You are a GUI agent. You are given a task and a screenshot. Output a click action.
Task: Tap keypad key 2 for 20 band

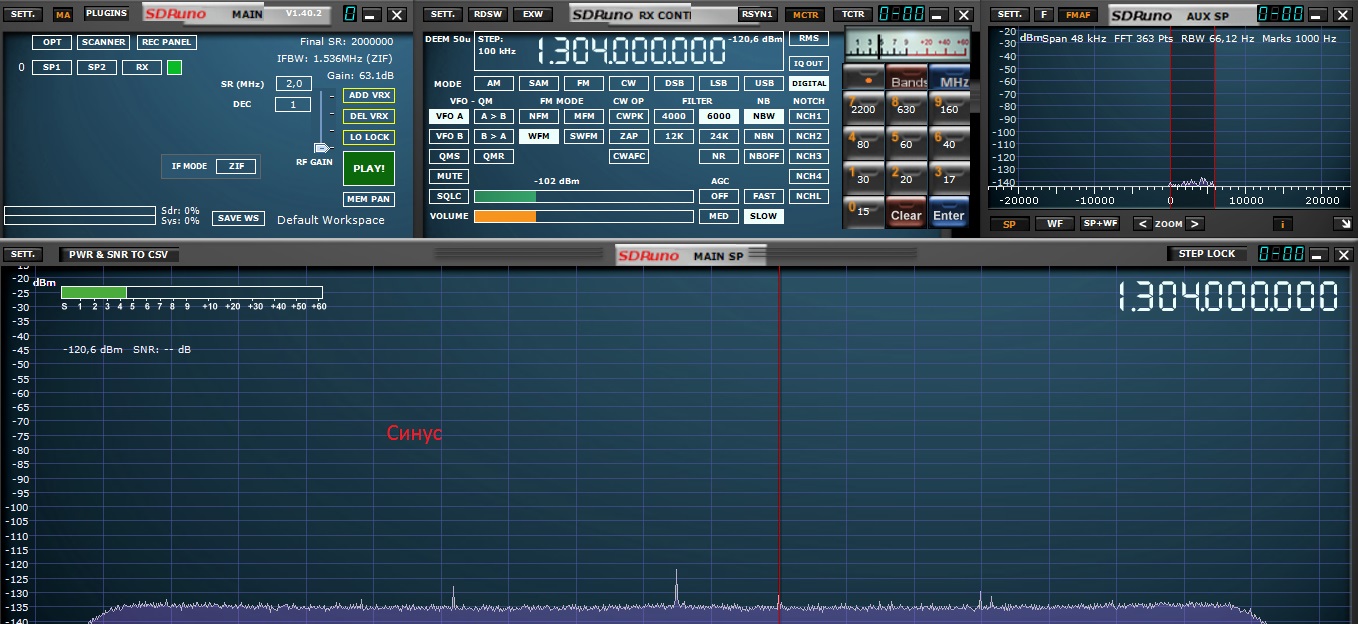tap(906, 177)
